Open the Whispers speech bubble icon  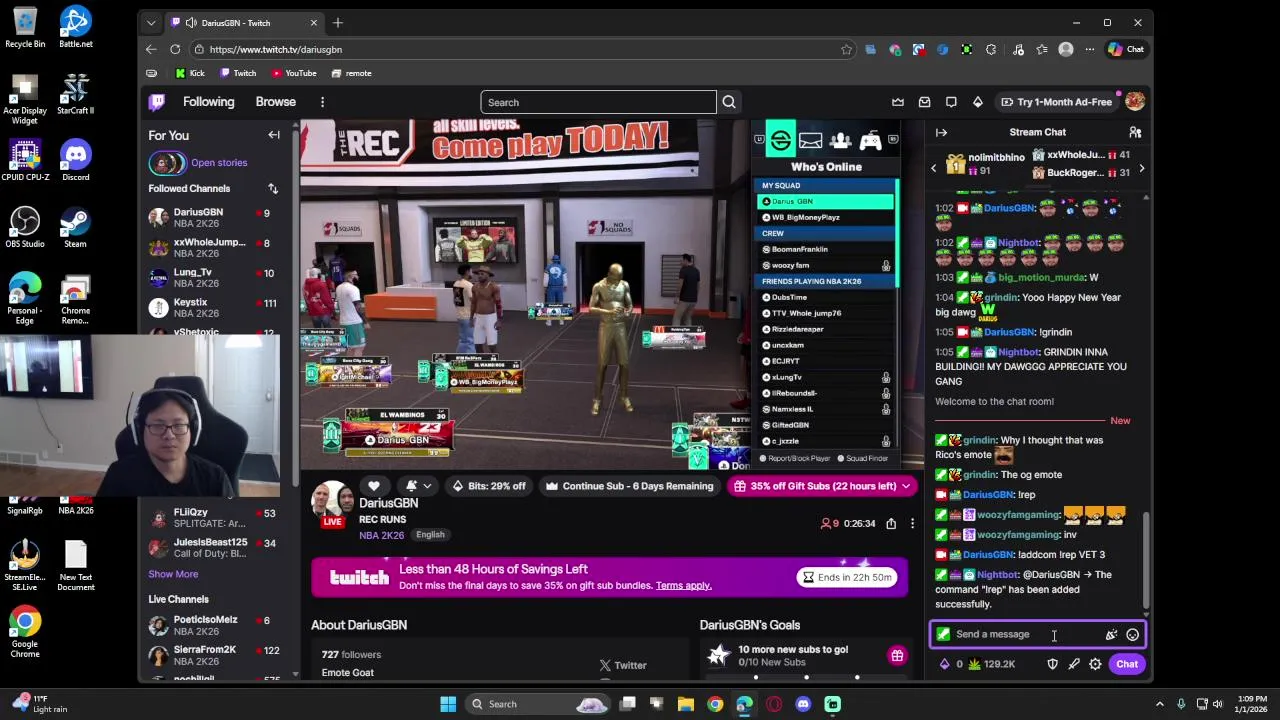click(951, 102)
